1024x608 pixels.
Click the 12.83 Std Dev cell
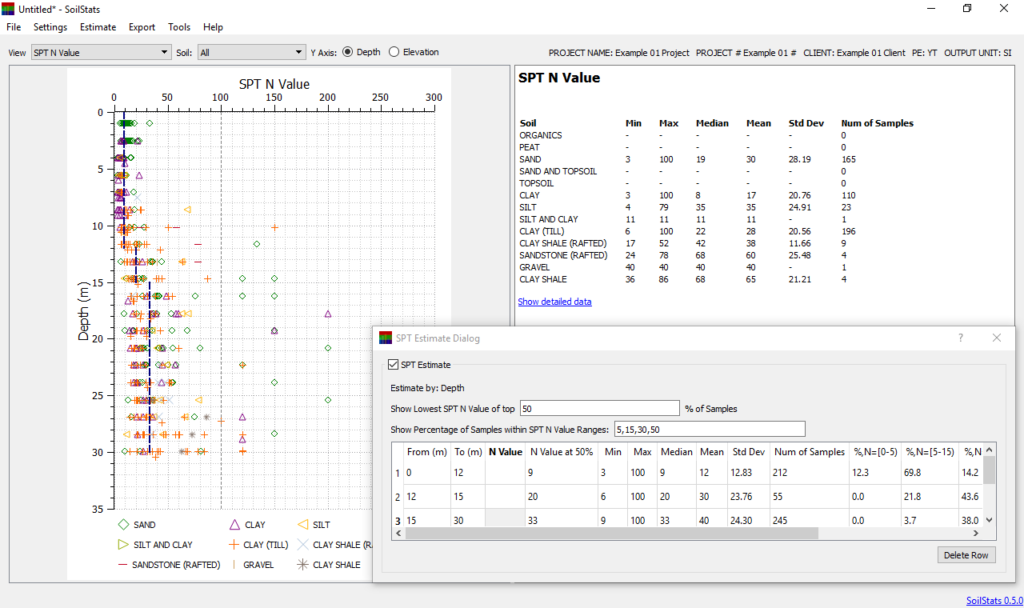(748, 473)
